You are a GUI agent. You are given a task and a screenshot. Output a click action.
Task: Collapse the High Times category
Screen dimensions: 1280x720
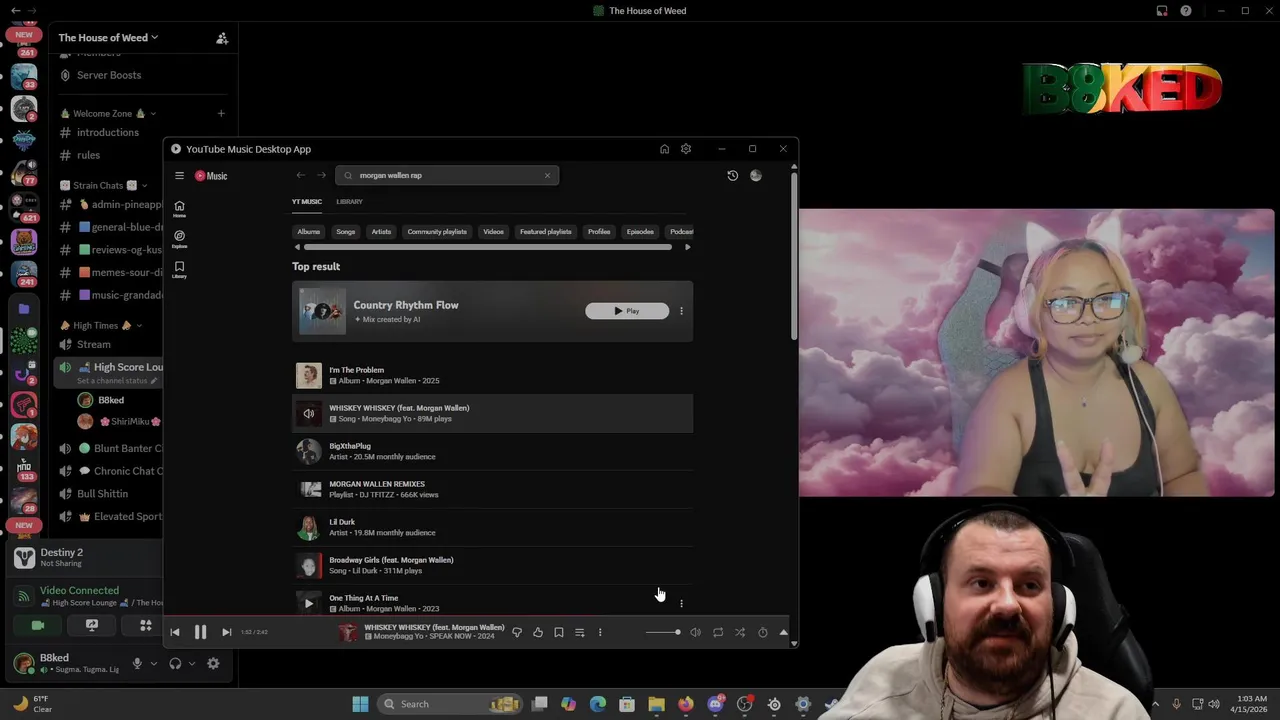point(101,325)
